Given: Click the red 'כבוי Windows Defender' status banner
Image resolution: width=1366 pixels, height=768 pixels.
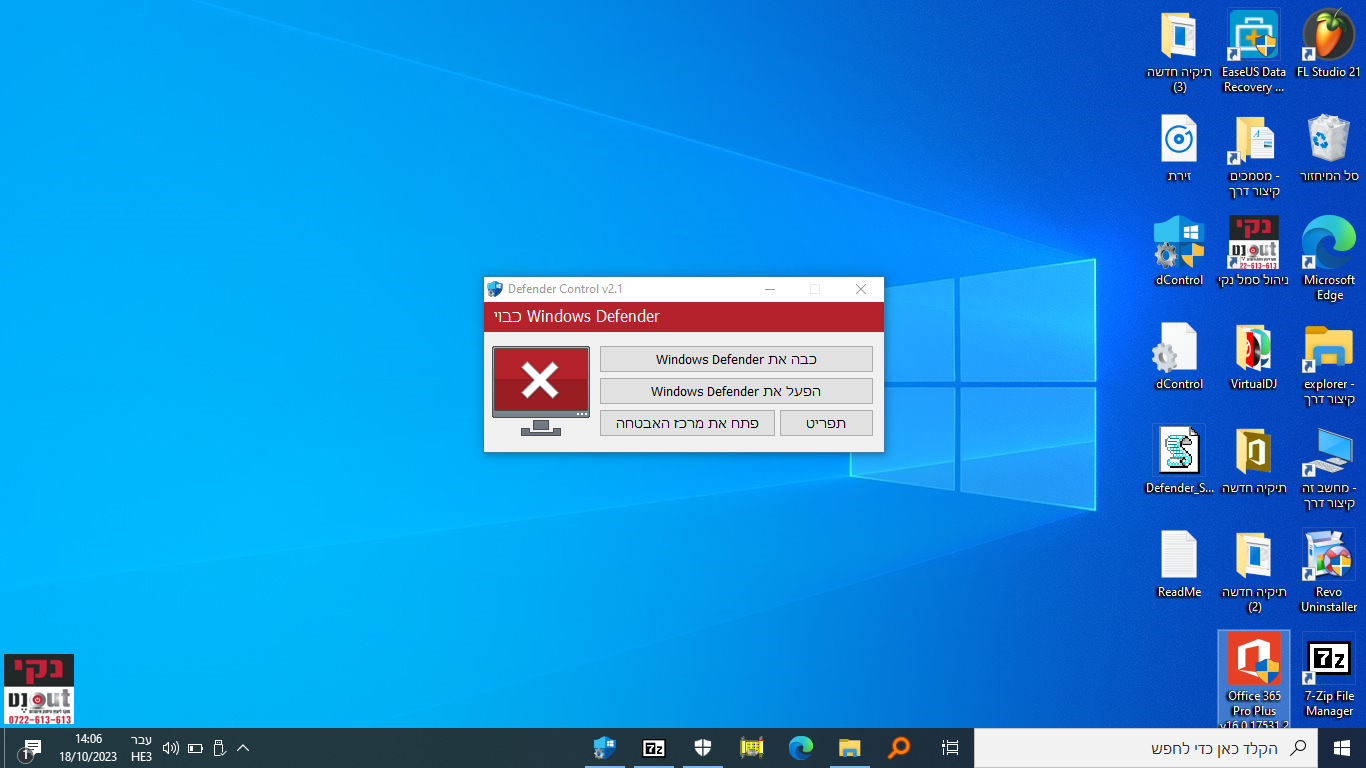Looking at the screenshot, I should coord(684,317).
